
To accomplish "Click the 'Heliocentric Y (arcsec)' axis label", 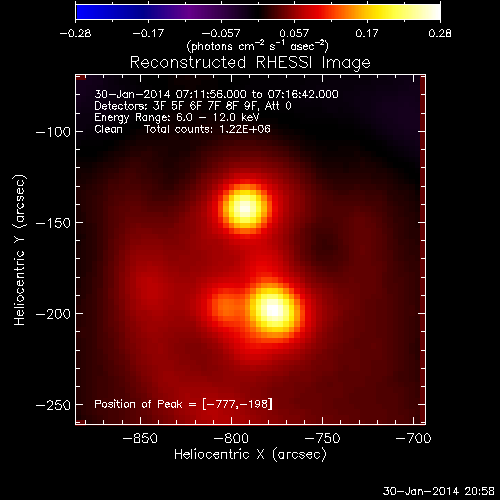I will click(x=19, y=250).
